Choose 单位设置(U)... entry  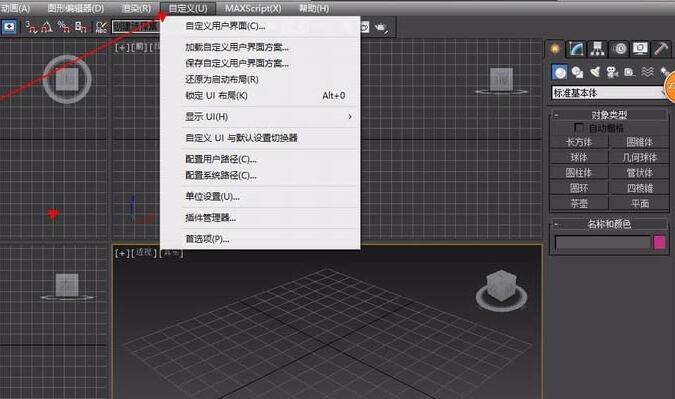260,197
